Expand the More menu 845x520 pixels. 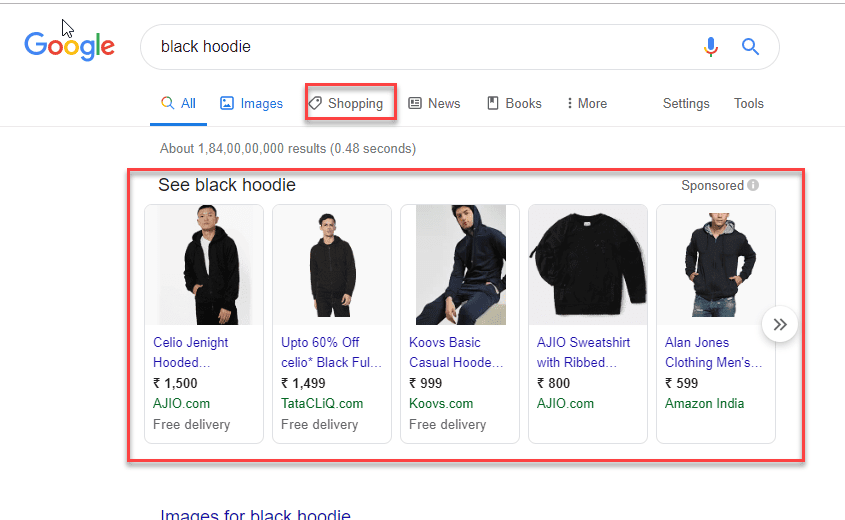point(586,103)
